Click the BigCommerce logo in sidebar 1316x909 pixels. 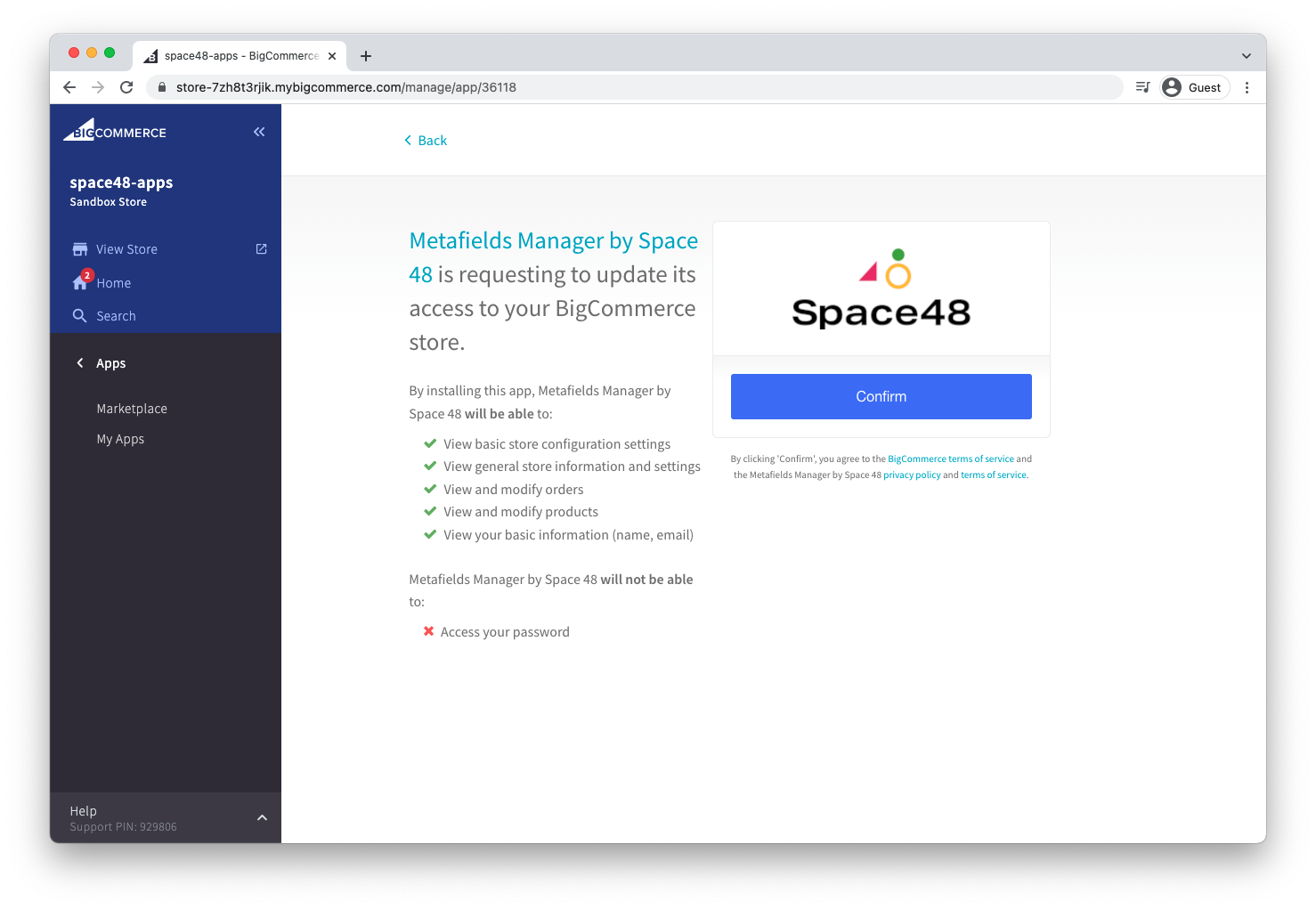click(x=115, y=130)
